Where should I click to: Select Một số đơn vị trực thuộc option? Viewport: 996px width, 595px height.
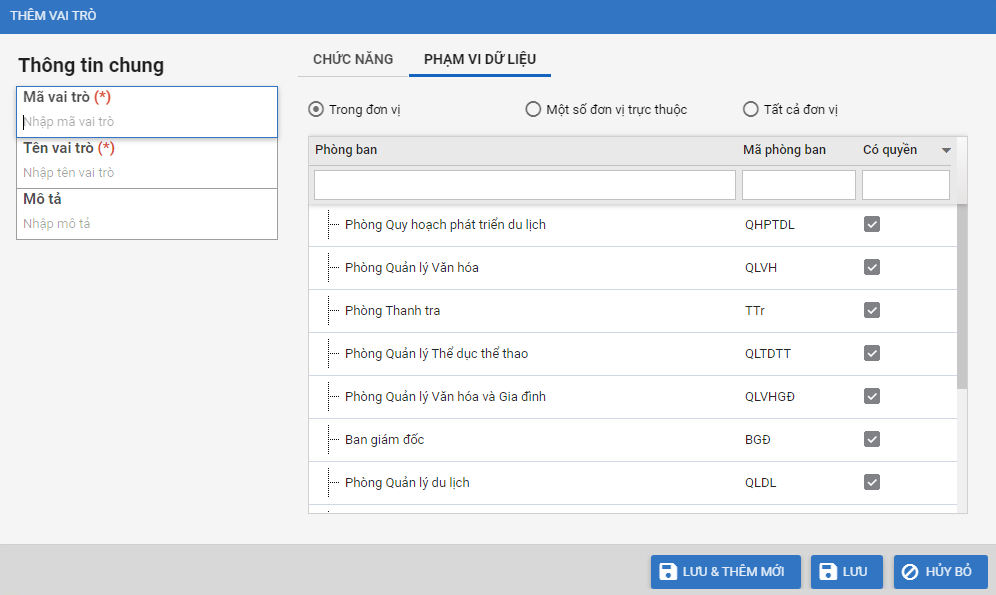click(x=533, y=109)
